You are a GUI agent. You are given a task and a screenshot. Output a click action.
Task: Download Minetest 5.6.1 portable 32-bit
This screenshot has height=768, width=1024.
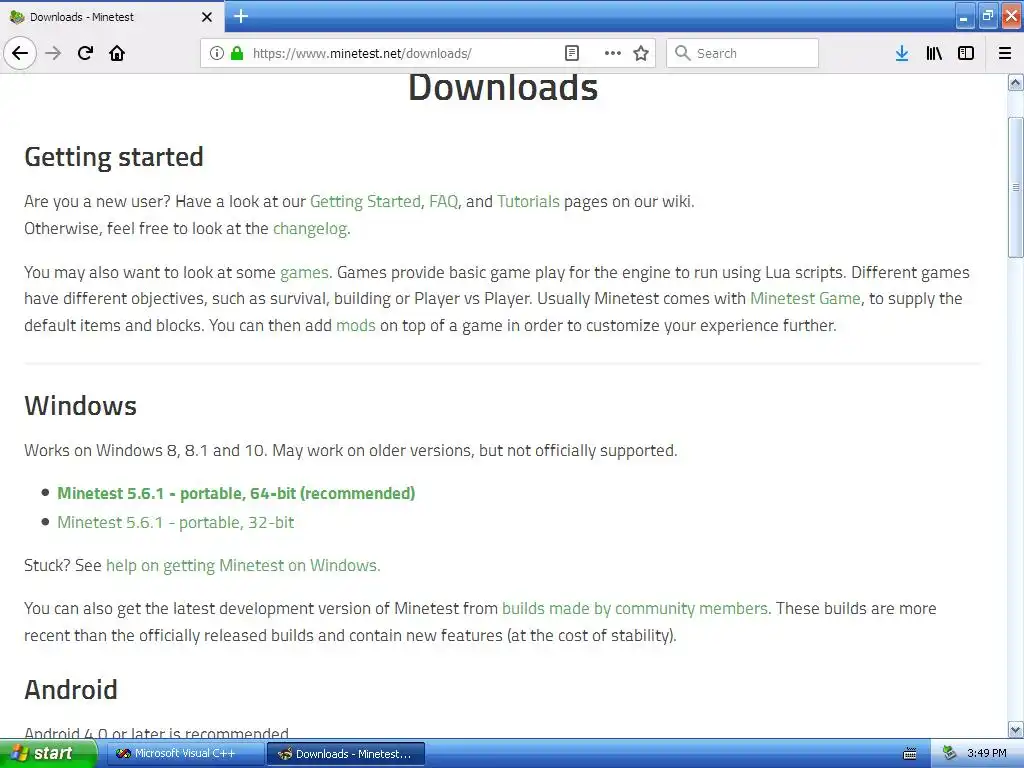point(176,522)
